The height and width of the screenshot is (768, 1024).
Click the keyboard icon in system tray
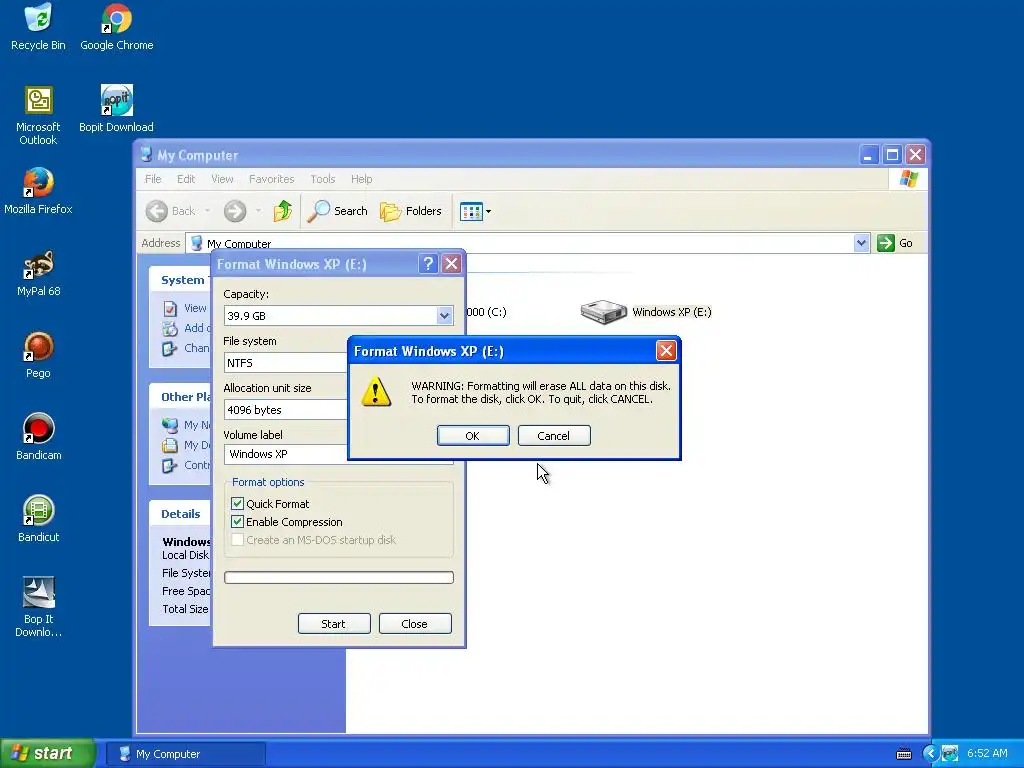[904, 754]
